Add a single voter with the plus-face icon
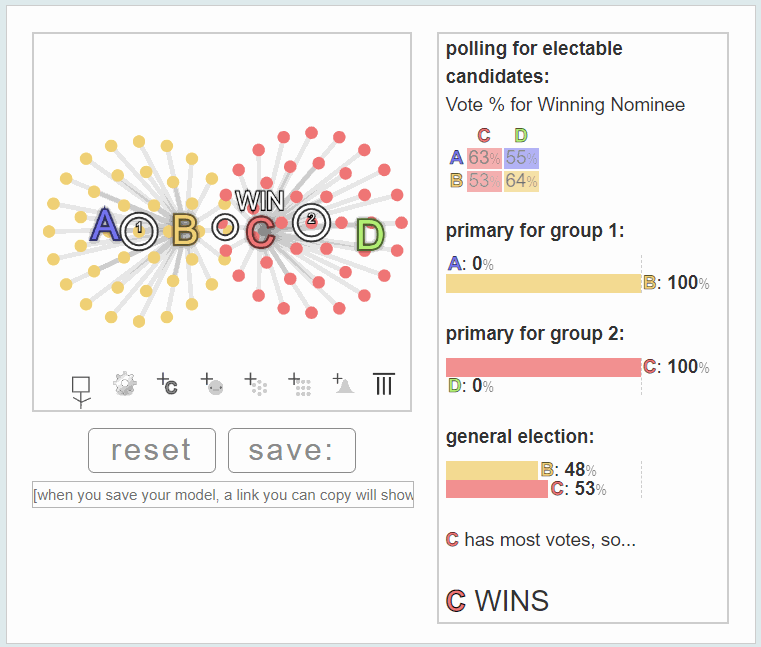Screen dimensions: 761x647 click(212, 384)
